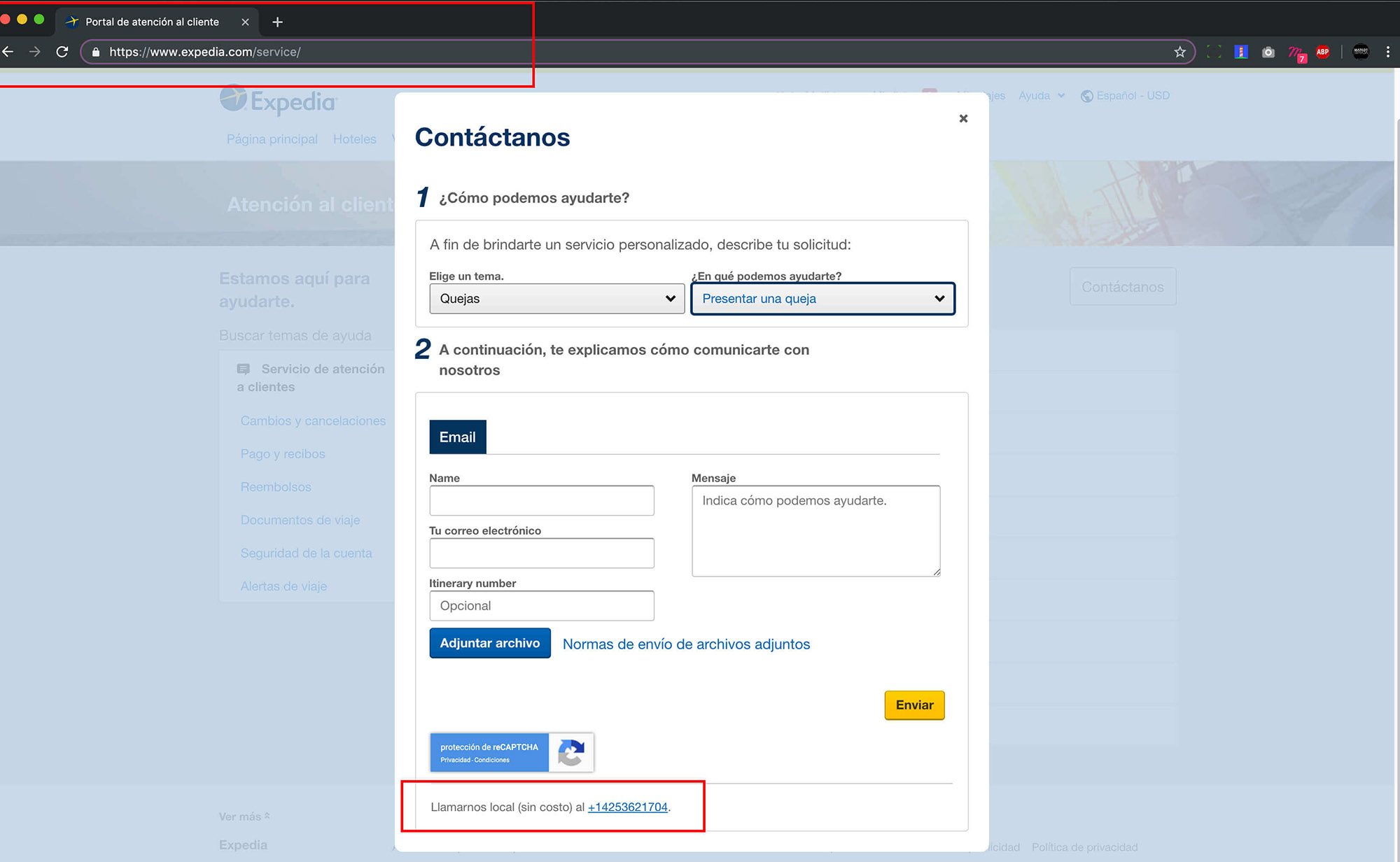Click the browser reload icon

[x=62, y=52]
